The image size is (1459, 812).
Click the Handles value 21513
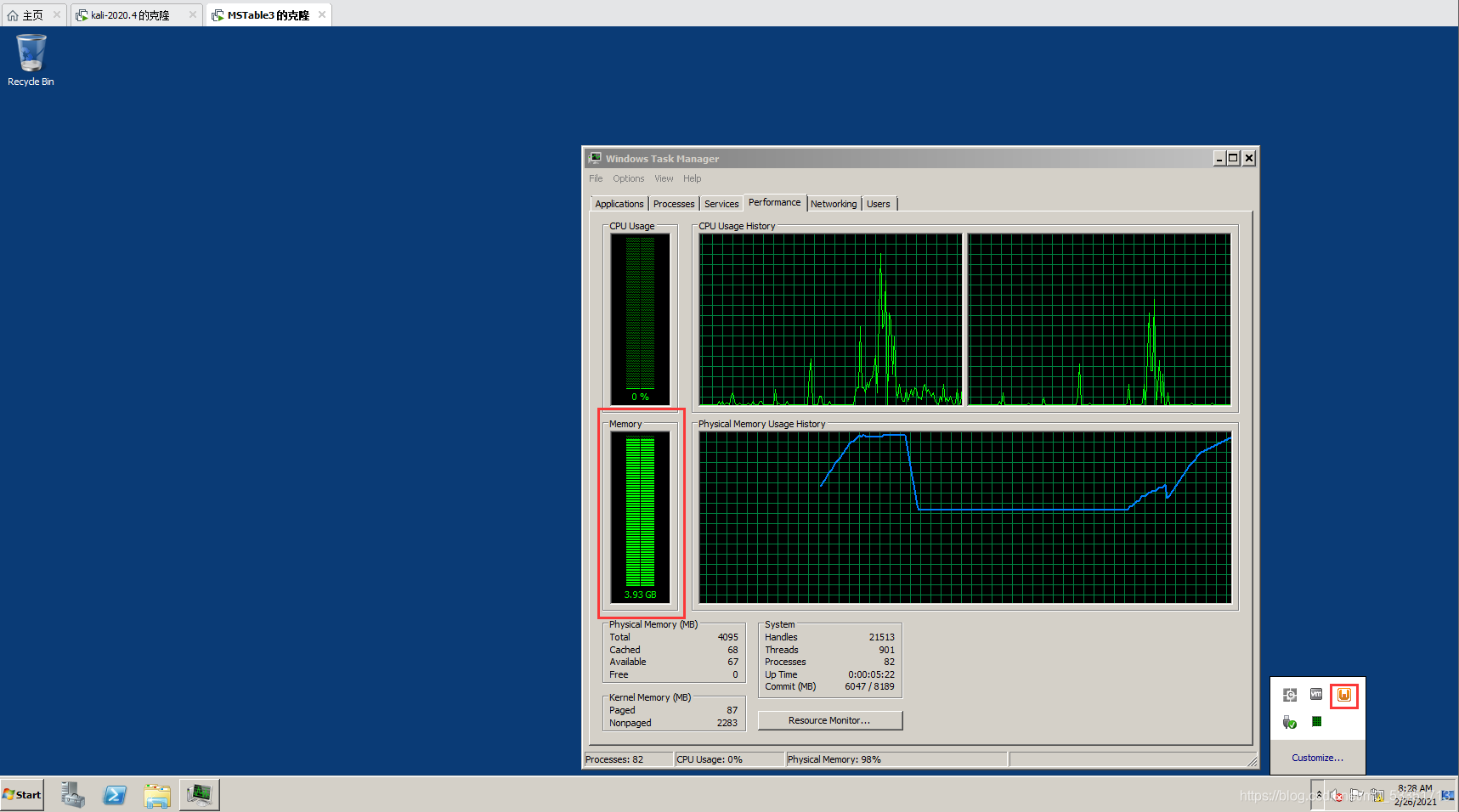click(881, 637)
